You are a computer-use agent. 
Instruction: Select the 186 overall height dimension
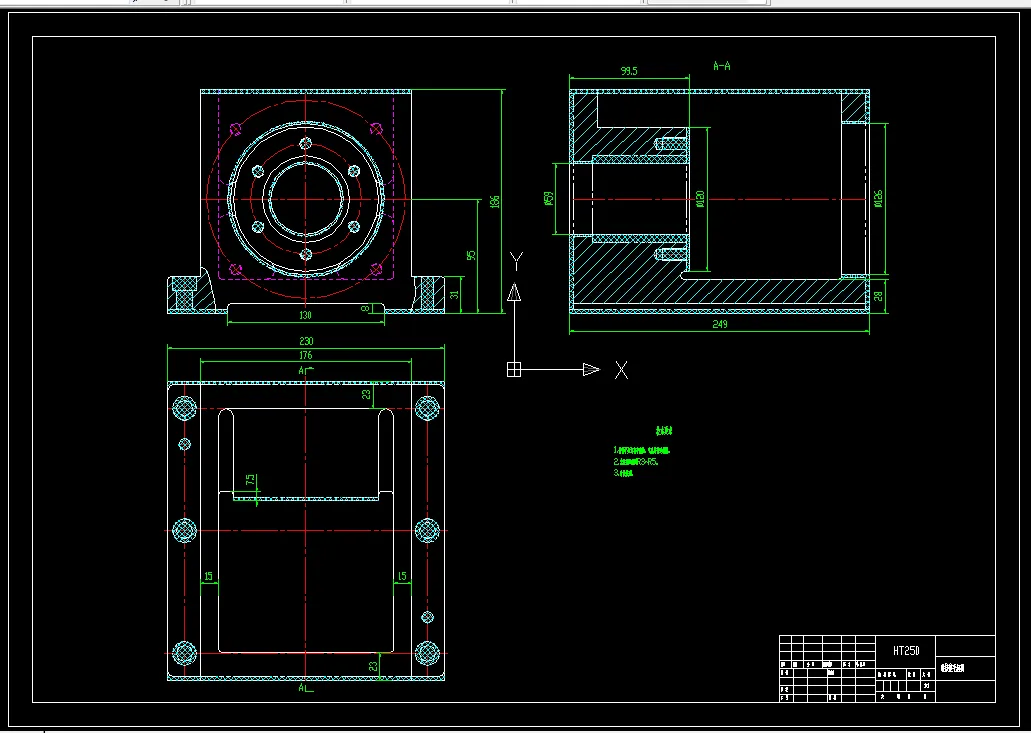[496, 201]
